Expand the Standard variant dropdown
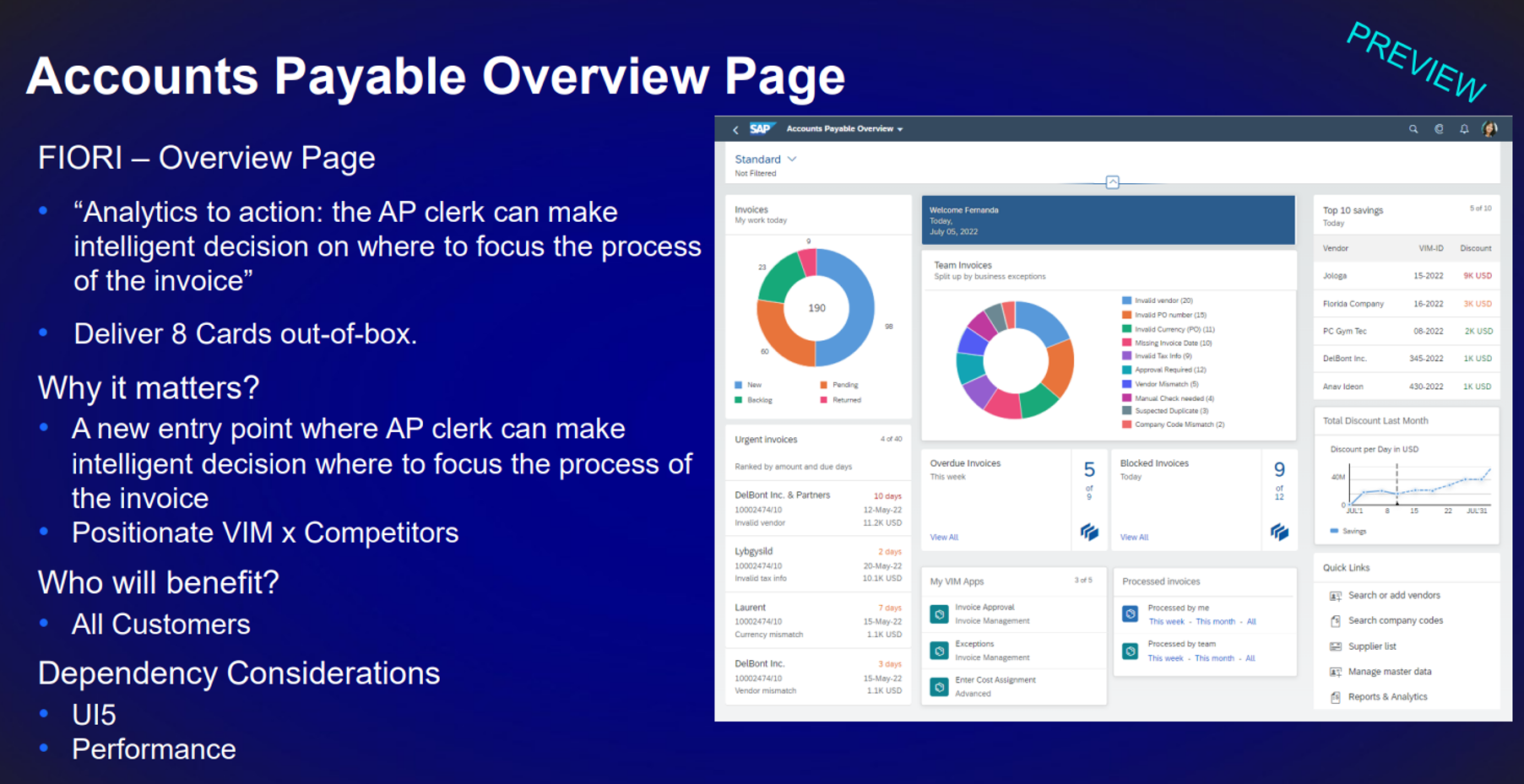1524x784 pixels. point(765,159)
